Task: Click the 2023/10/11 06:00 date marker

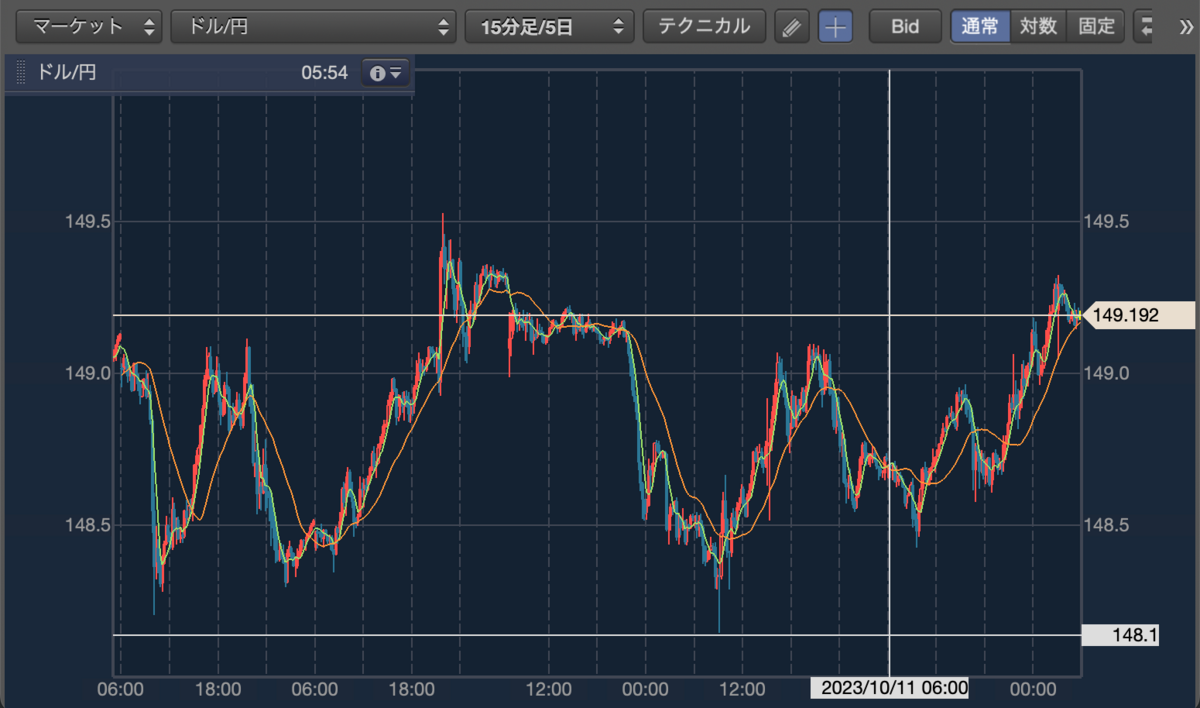Action: click(x=889, y=688)
